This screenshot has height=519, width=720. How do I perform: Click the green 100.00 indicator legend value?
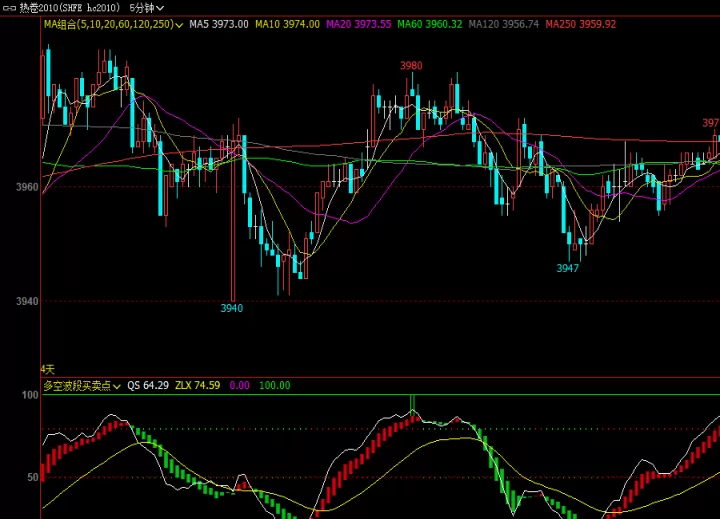click(275, 386)
